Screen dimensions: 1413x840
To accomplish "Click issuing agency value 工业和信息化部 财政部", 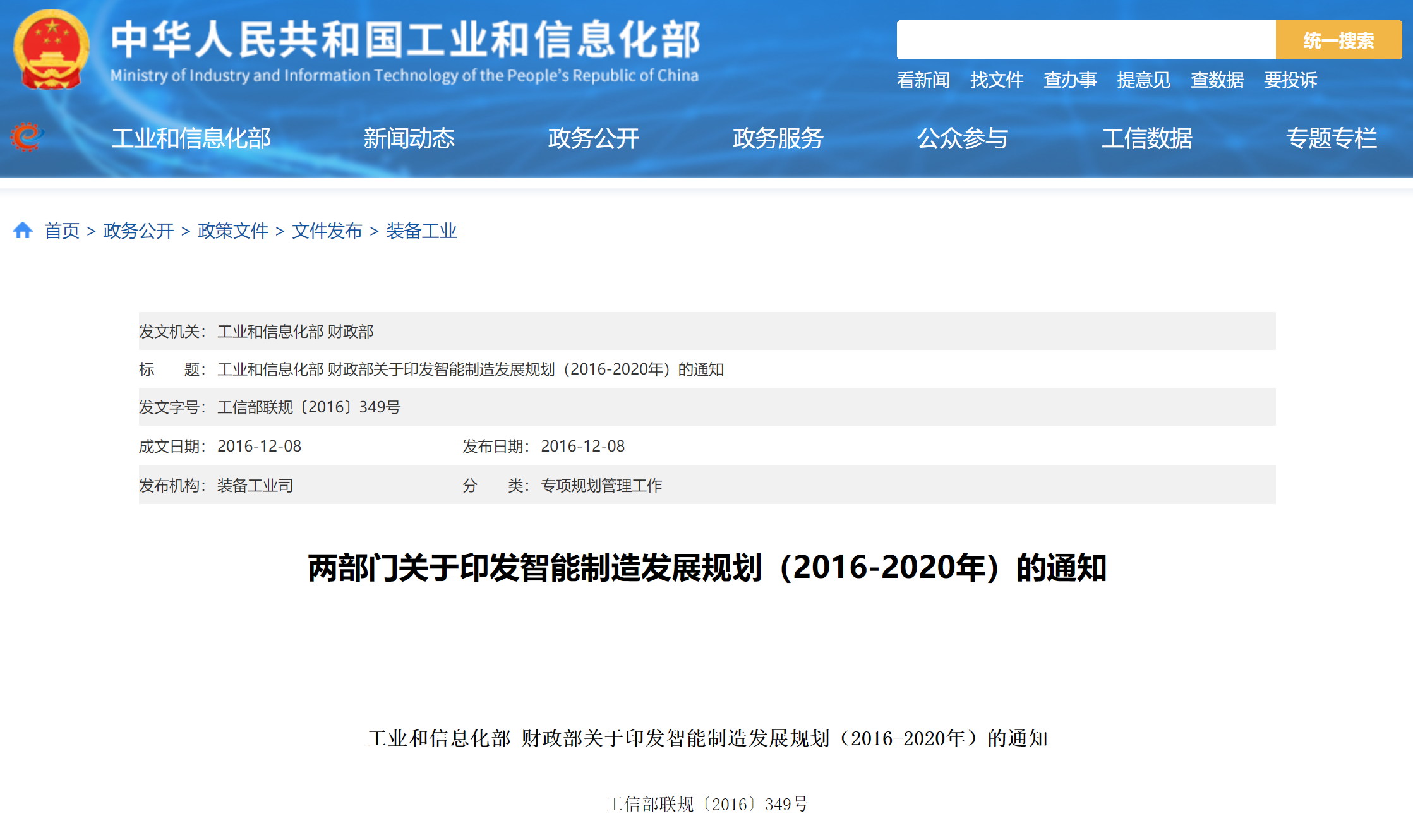I will coord(296,331).
